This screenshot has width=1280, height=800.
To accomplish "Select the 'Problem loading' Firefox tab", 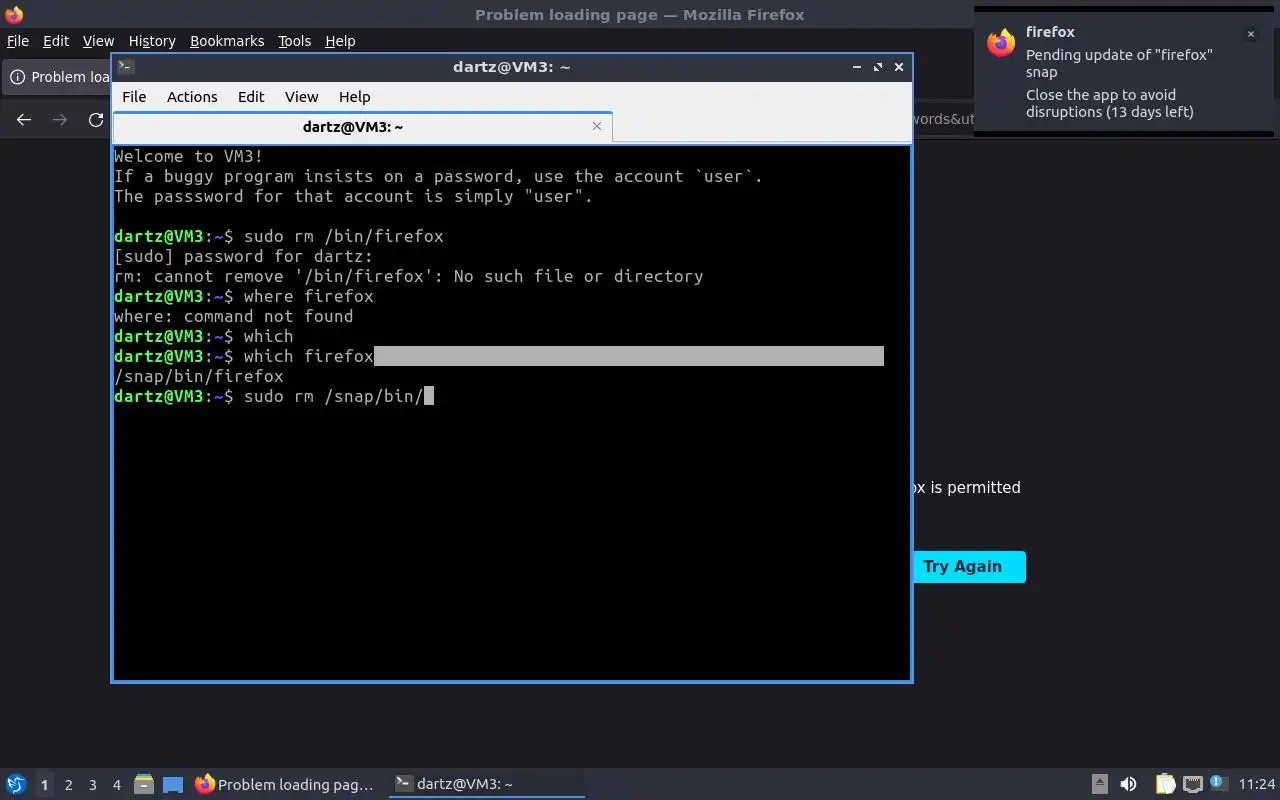I will click(x=58, y=77).
